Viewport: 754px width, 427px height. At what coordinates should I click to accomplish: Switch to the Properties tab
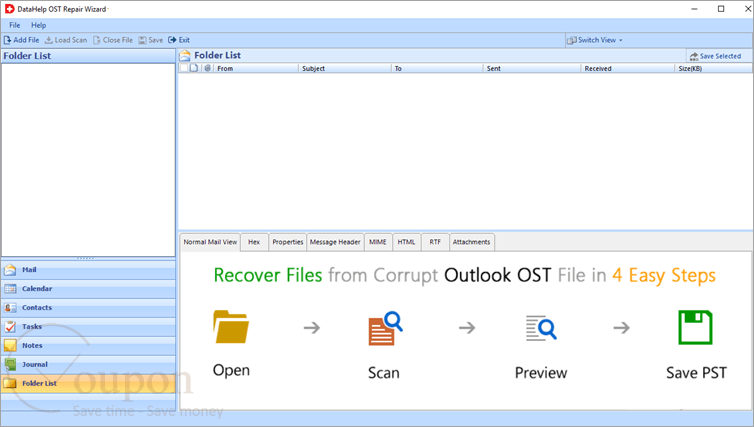click(x=288, y=242)
